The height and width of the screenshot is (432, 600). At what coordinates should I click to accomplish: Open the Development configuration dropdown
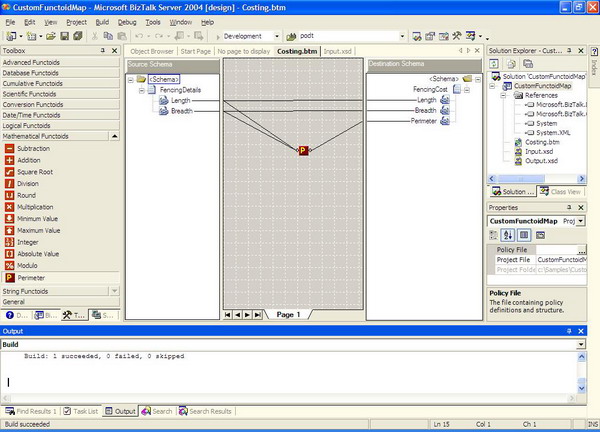pos(277,36)
